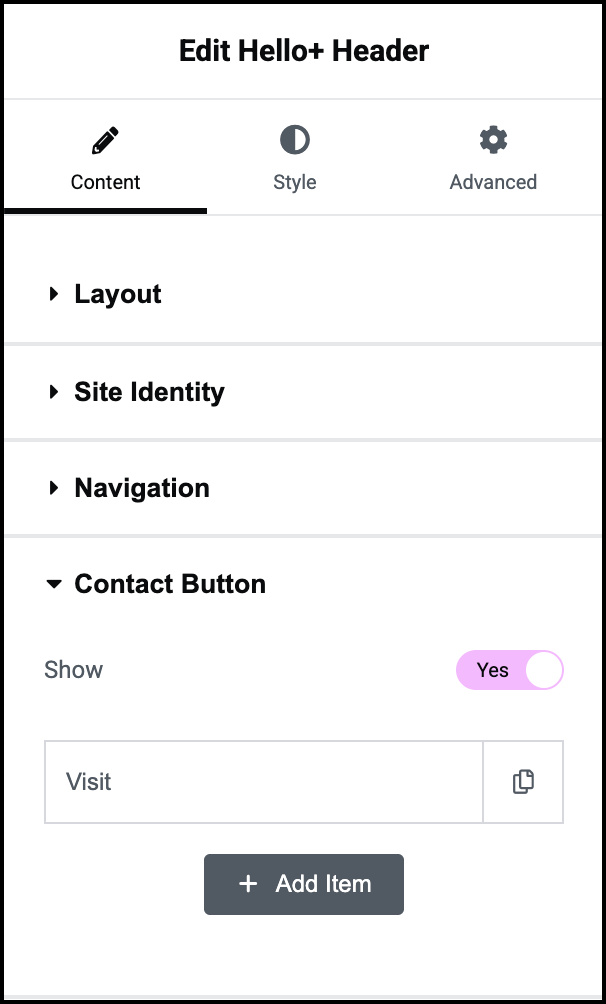
Task: Click the Navigation section title
Action: [x=142, y=489]
